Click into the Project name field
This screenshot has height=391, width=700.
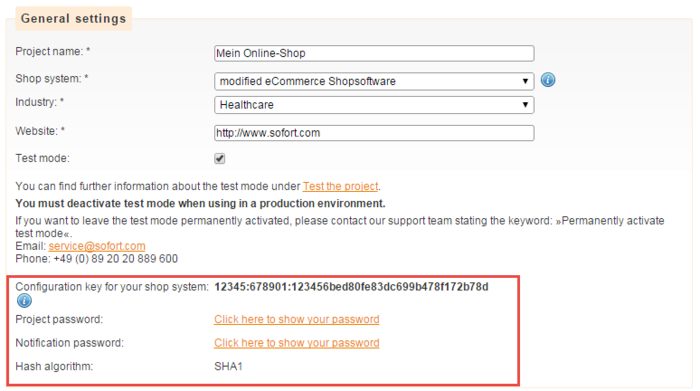374,53
